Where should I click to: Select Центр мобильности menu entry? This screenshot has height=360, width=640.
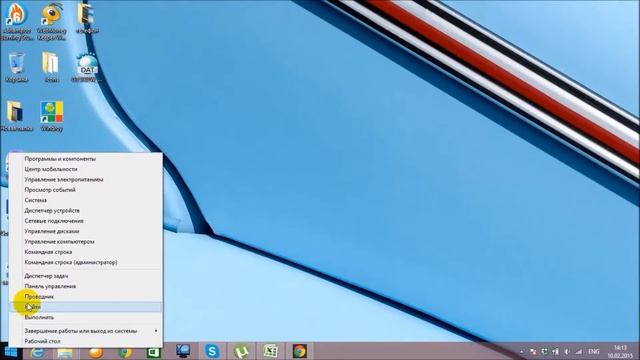[86, 169]
